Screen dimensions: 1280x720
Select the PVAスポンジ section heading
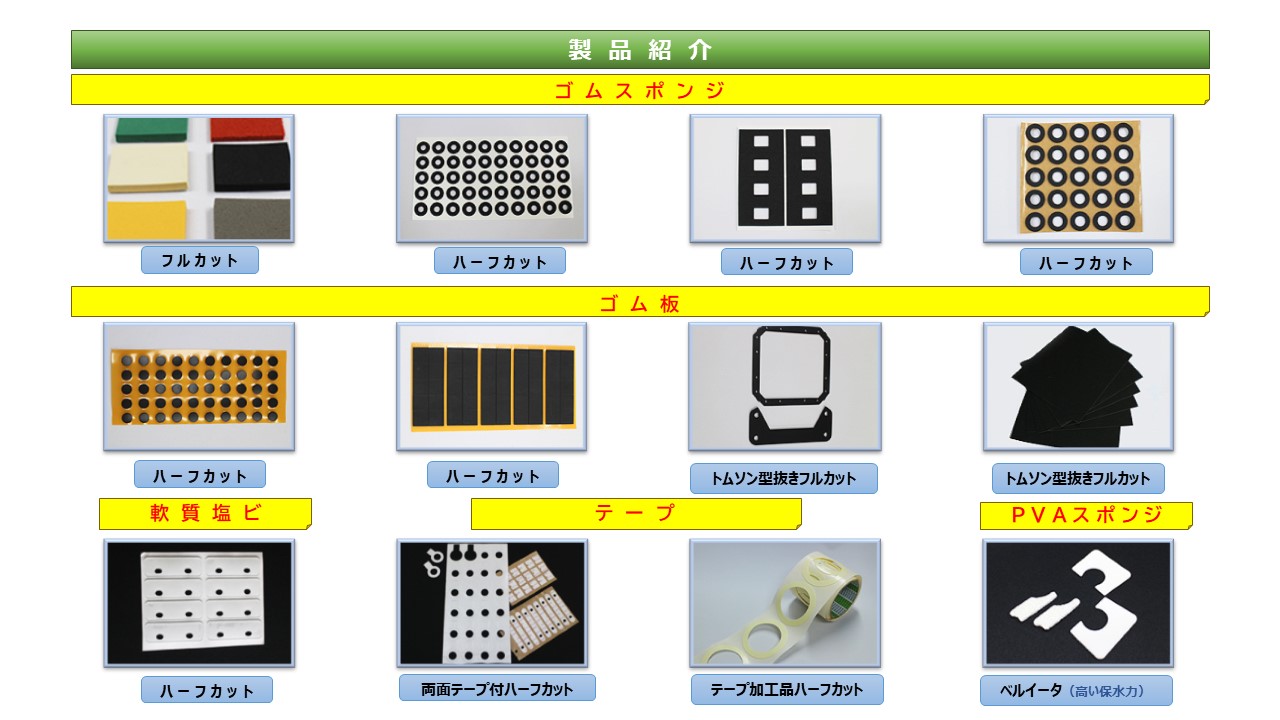[x=1086, y=515]
